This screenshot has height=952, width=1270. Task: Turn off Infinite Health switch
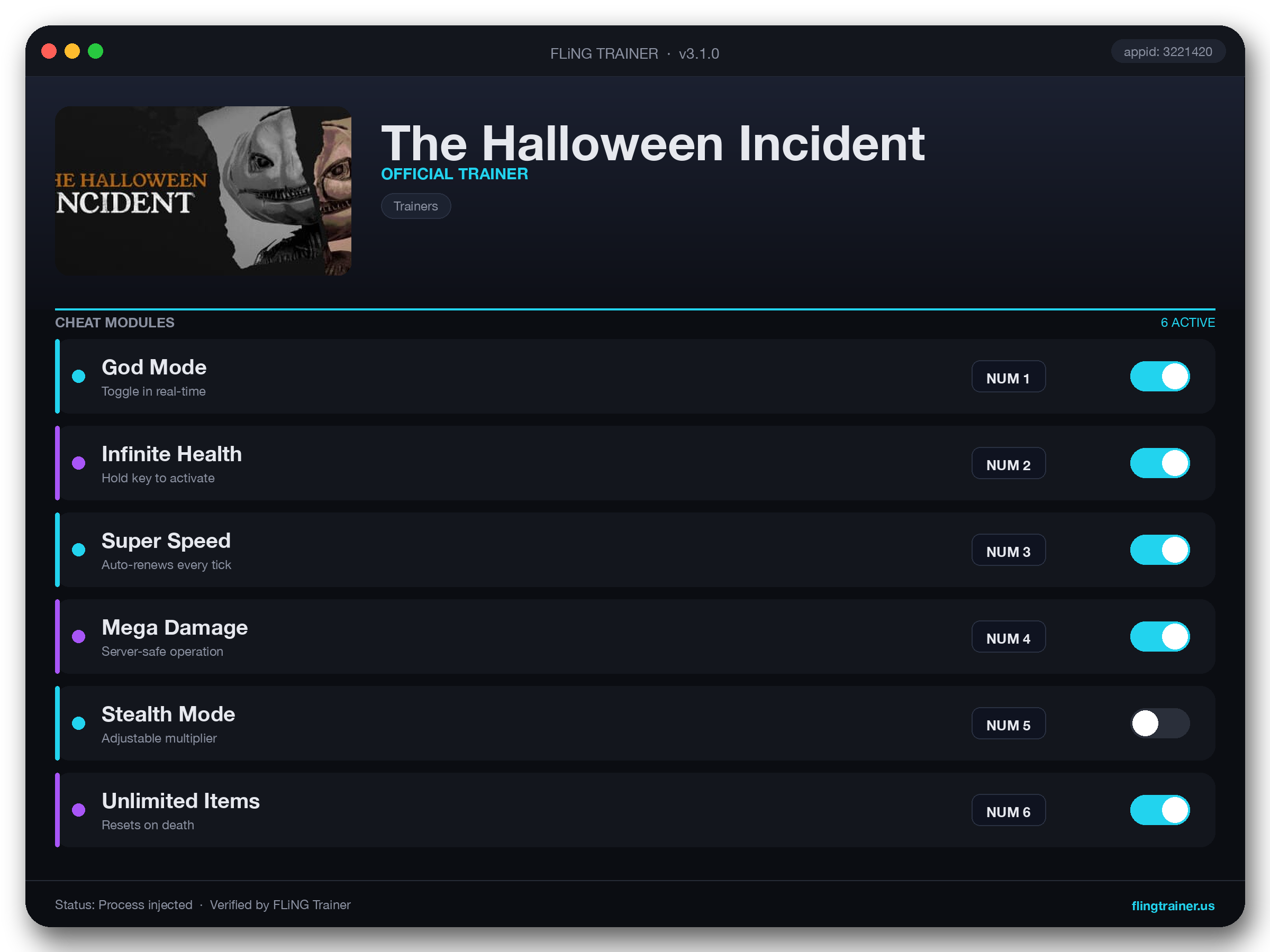coord(1160,463)
